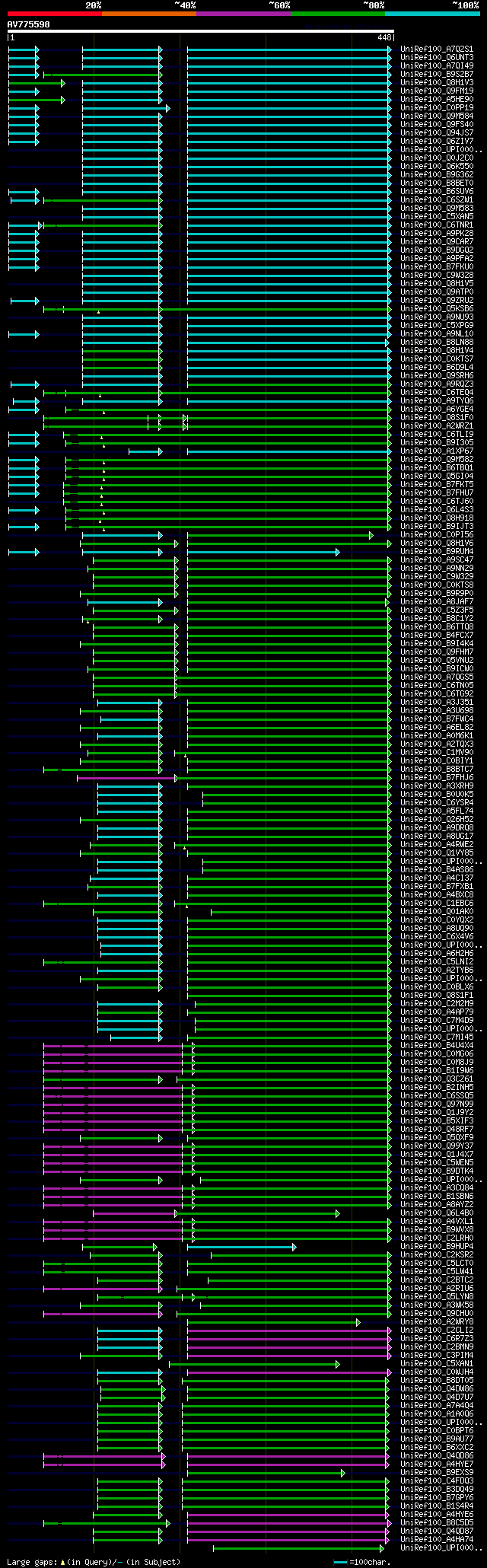Select the UniRef100_C0PI56 label
Viewport: 487px width, 1568px height.
tap(437, 534)
